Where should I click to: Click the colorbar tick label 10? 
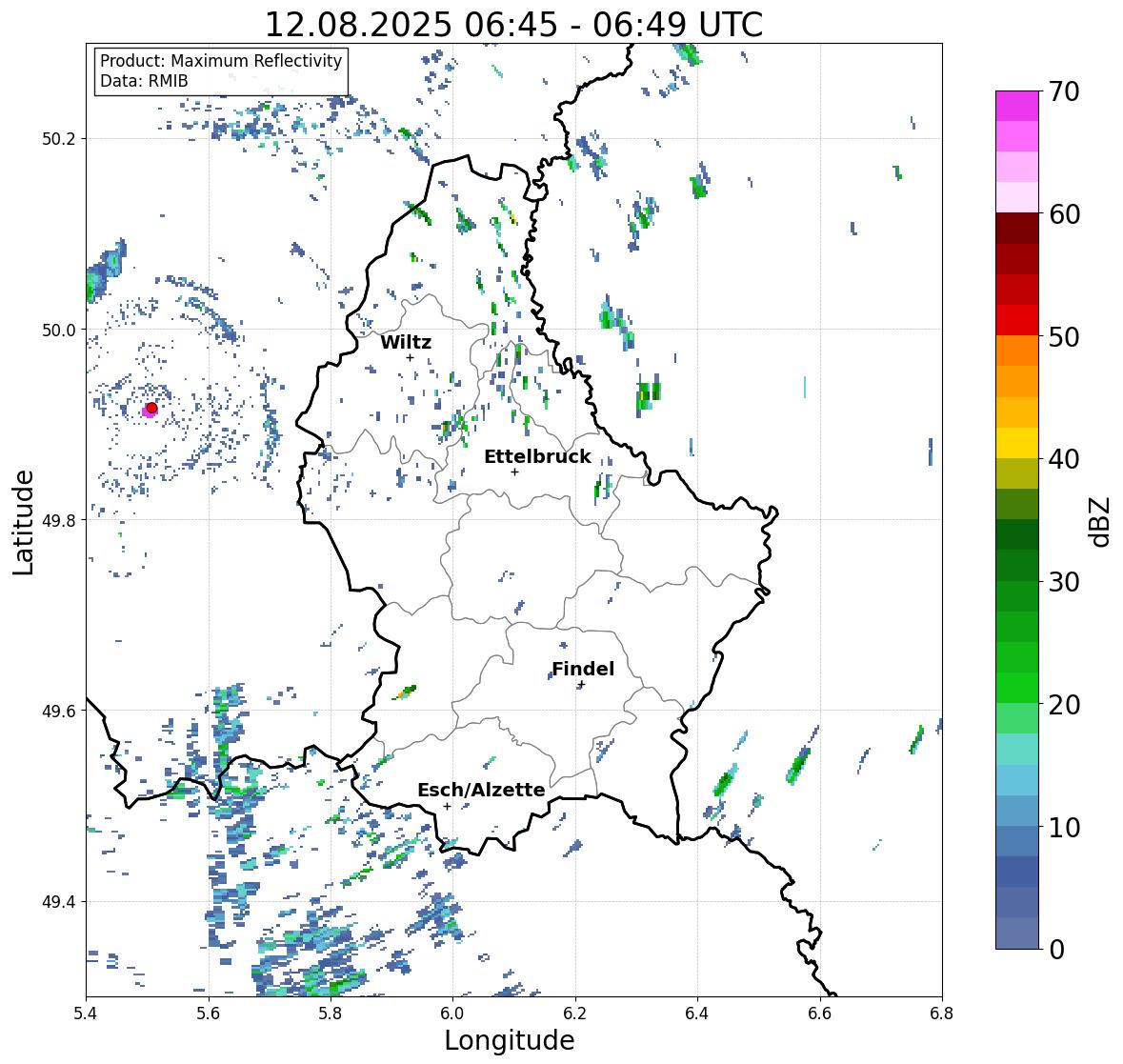click(x=1064, y=826)
